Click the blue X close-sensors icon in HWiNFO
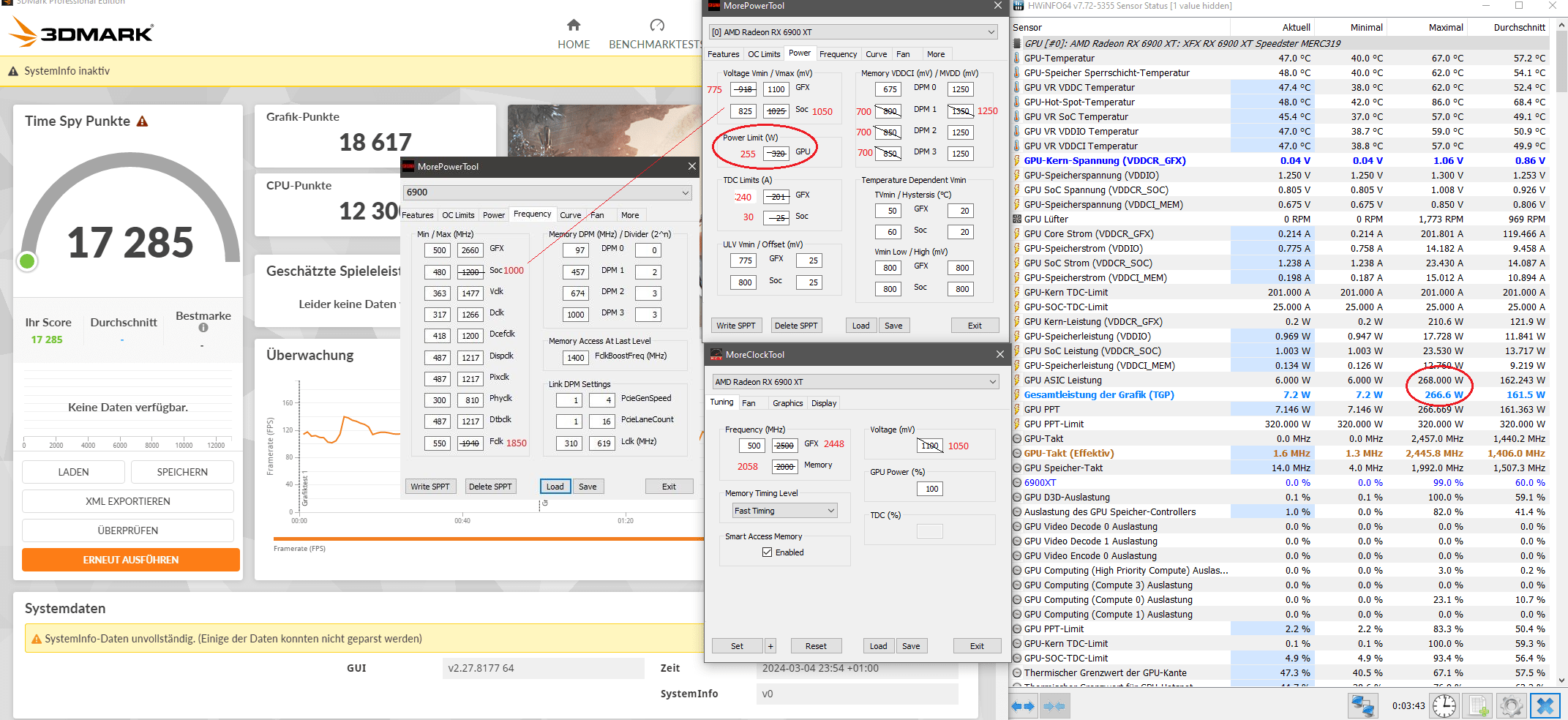Image resolution: width=1568 pixels, height=720 pixels. pos(1545,706)
